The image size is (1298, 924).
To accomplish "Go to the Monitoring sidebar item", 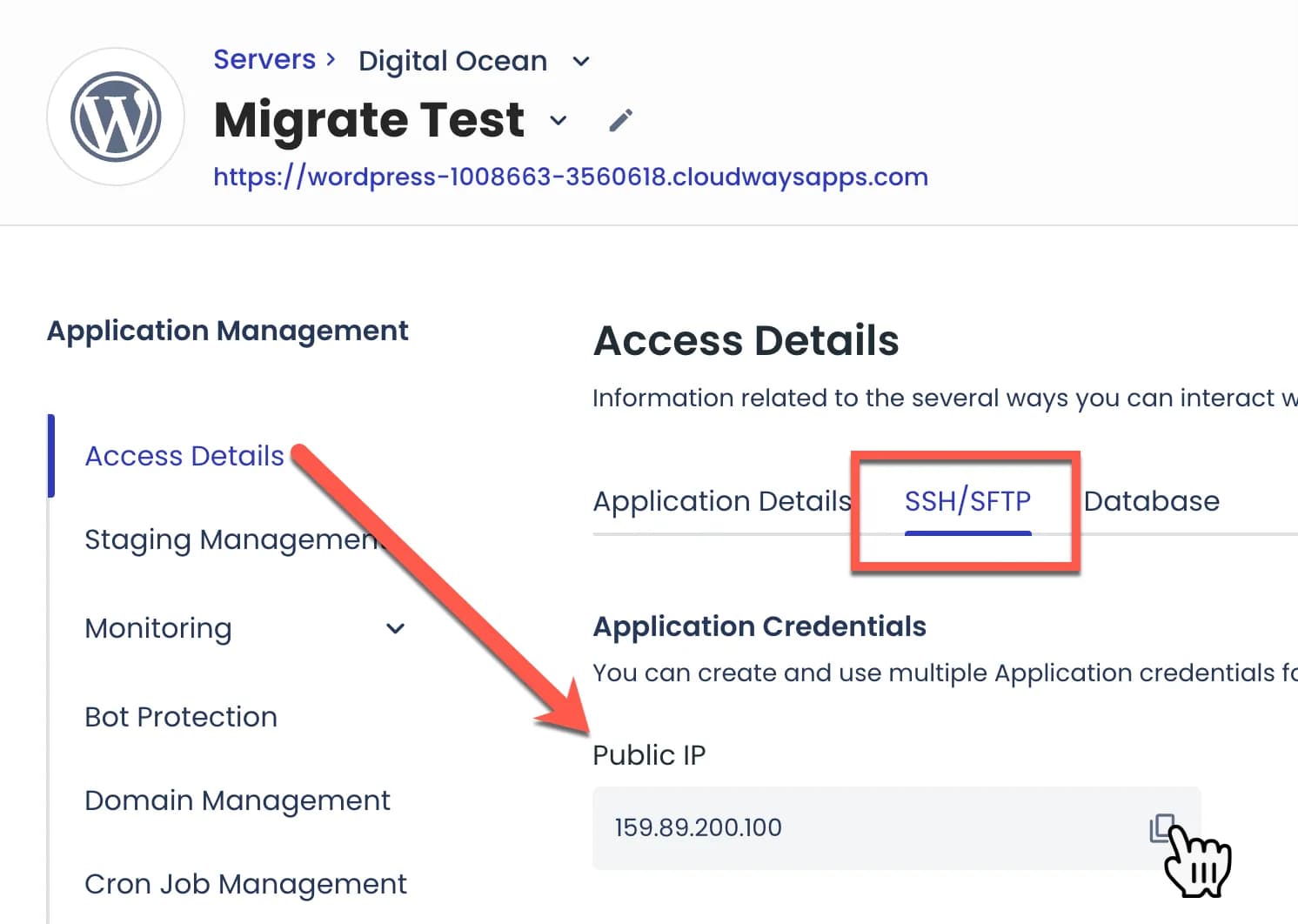I will coord(158,628).
